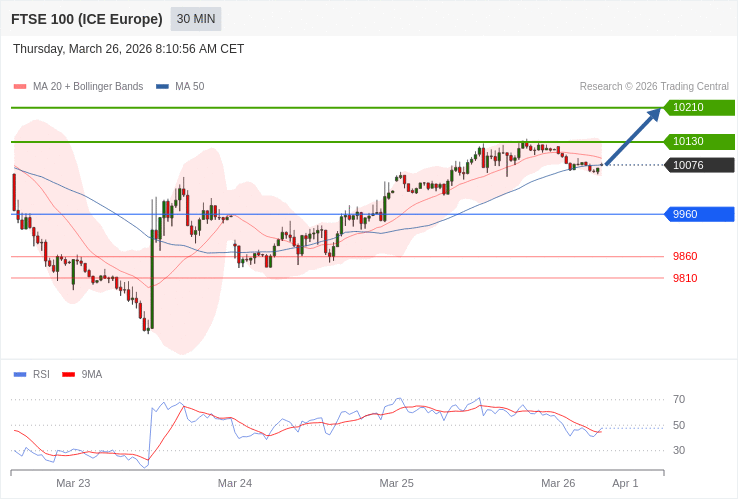This screenshot has height=500, width=738.
Task: Click the 9MA red legend swatch
Action: click(68, 375)
